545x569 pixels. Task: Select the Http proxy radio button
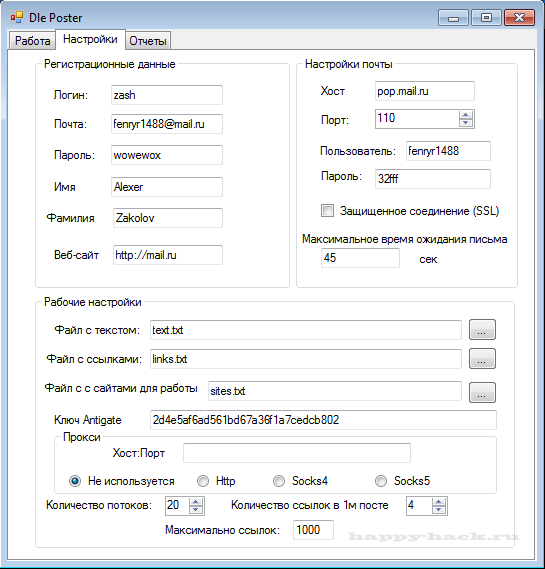(x=203, y=481)
